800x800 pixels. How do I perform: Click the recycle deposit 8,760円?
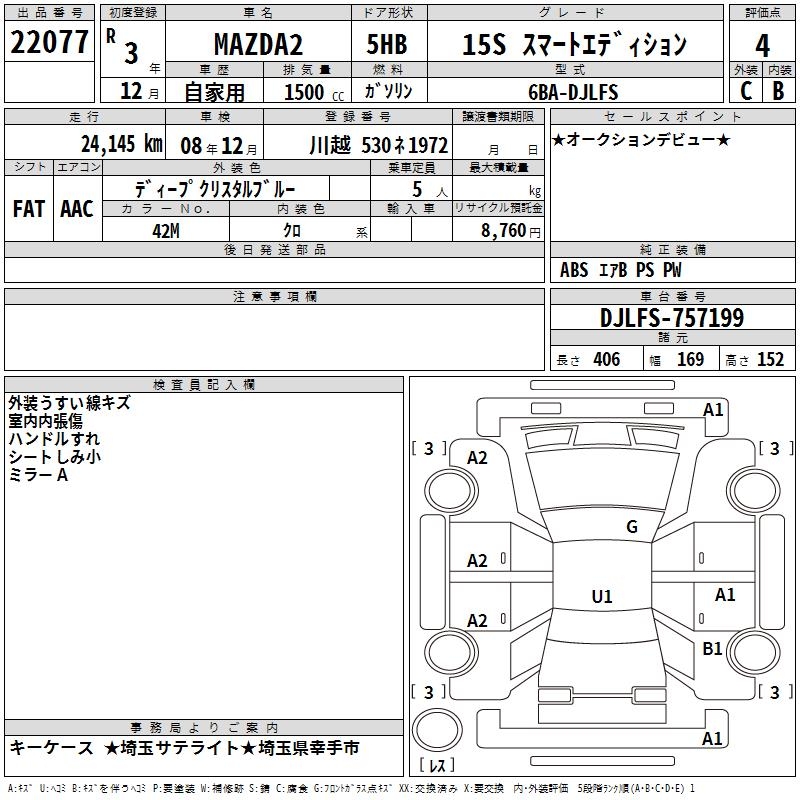[511, 231]
